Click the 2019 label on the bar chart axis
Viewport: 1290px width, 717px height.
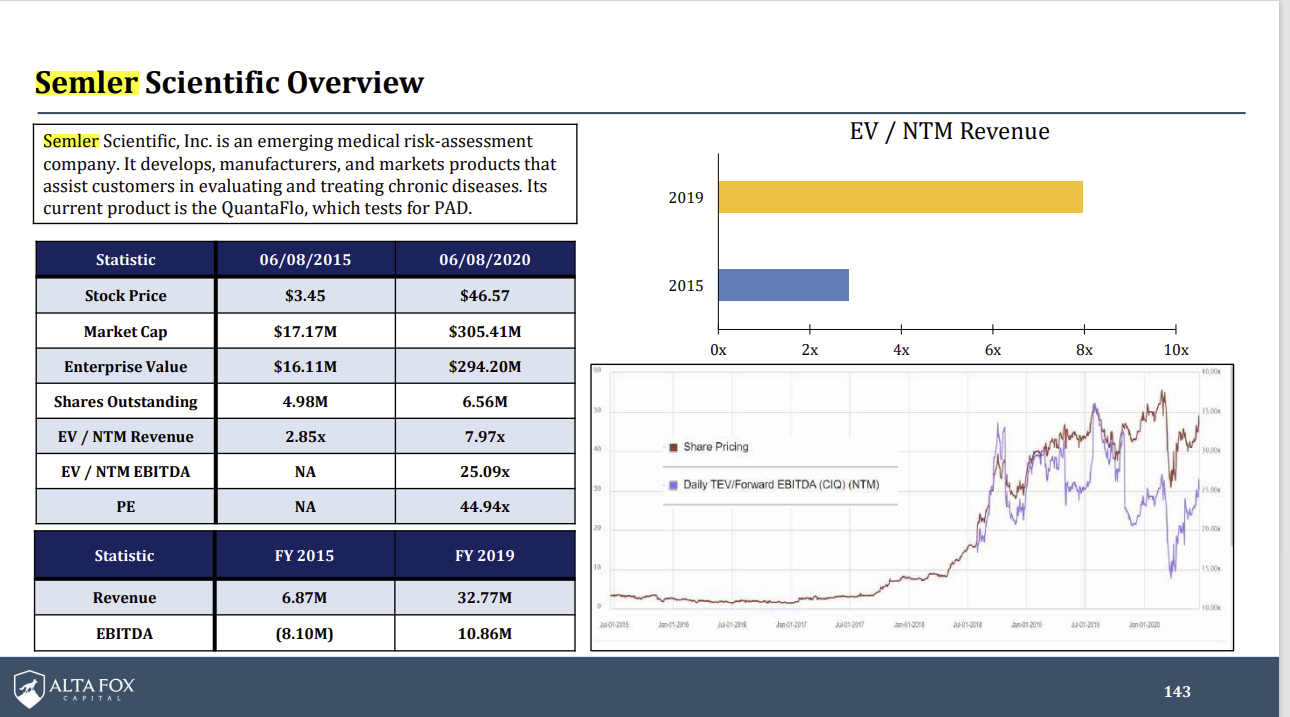686,198
